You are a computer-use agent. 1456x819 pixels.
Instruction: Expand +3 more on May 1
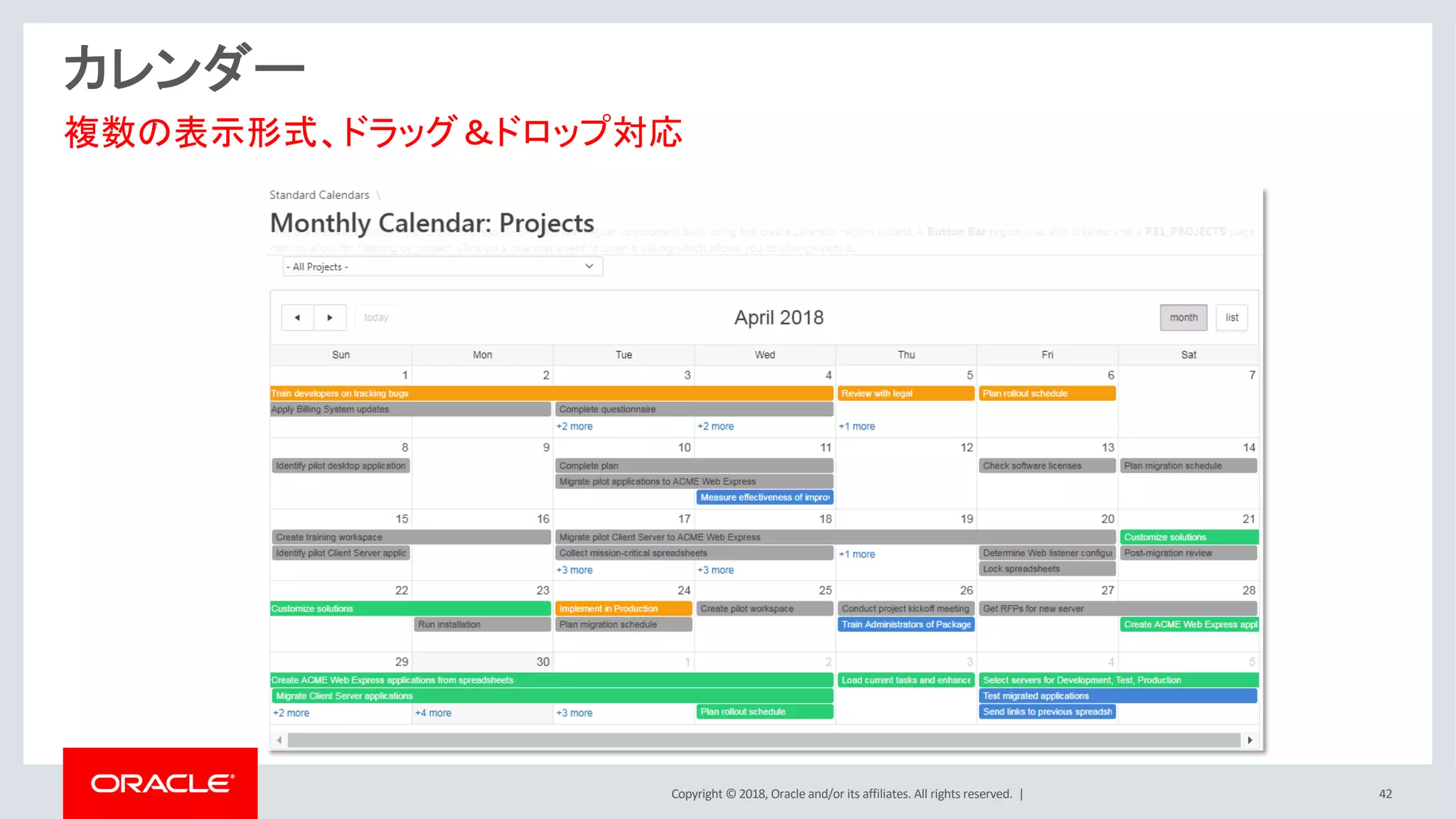(x=574, y=713)
